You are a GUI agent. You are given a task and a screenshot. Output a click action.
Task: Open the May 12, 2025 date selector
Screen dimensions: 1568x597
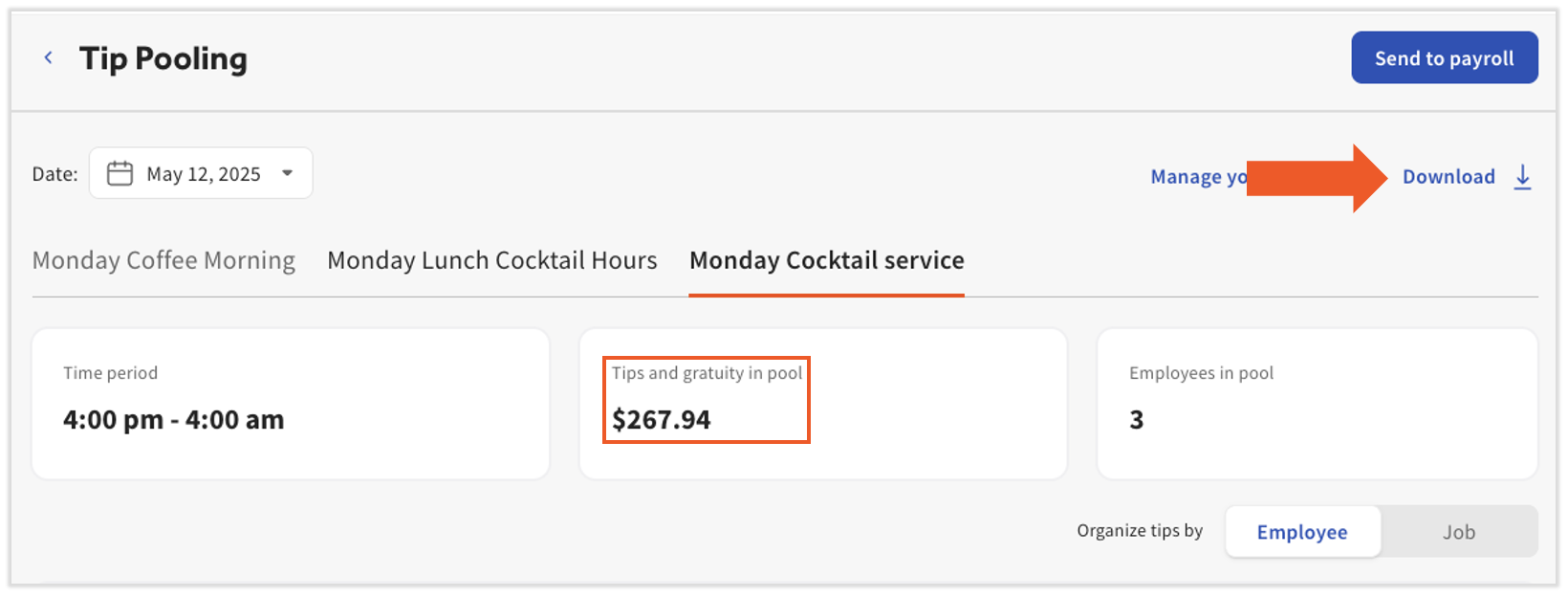pos(203,173)
